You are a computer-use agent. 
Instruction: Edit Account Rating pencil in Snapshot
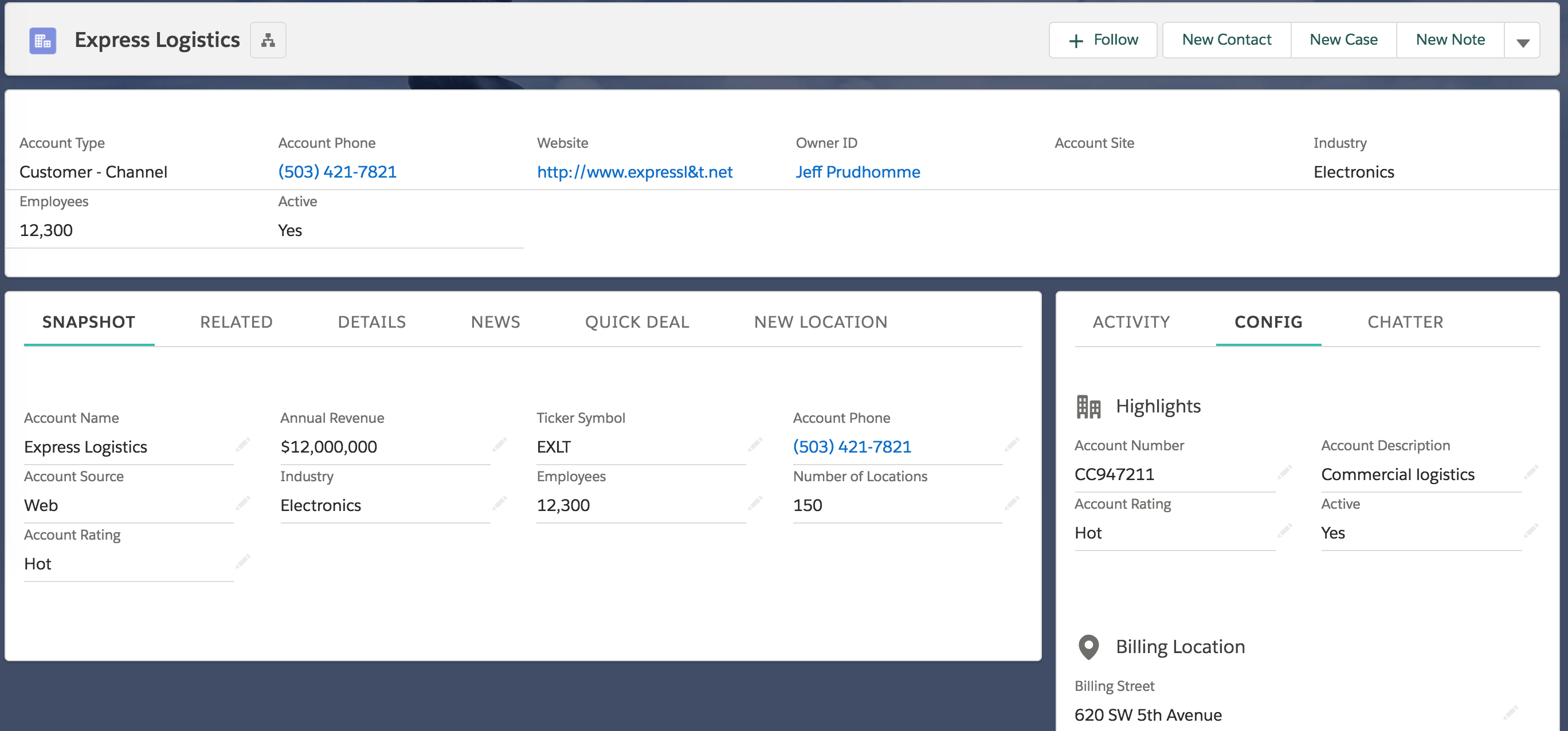pyautogui.click(x=243, y=562)
